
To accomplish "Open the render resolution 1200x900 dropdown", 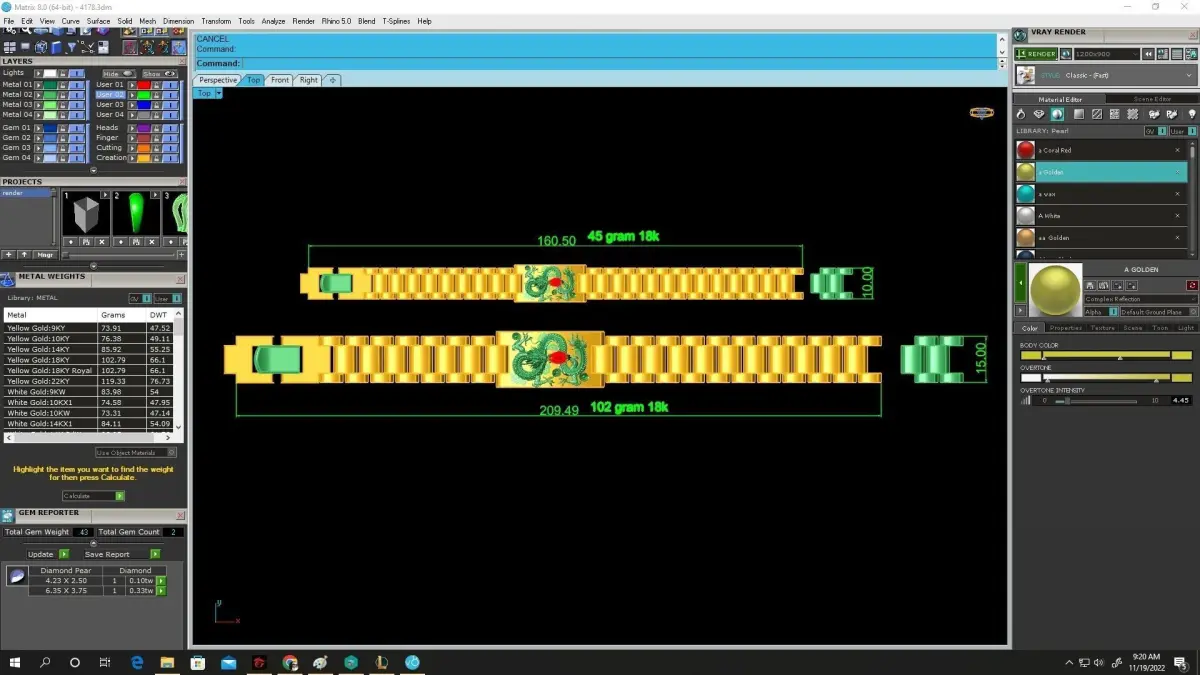I will click(1106, 54).
